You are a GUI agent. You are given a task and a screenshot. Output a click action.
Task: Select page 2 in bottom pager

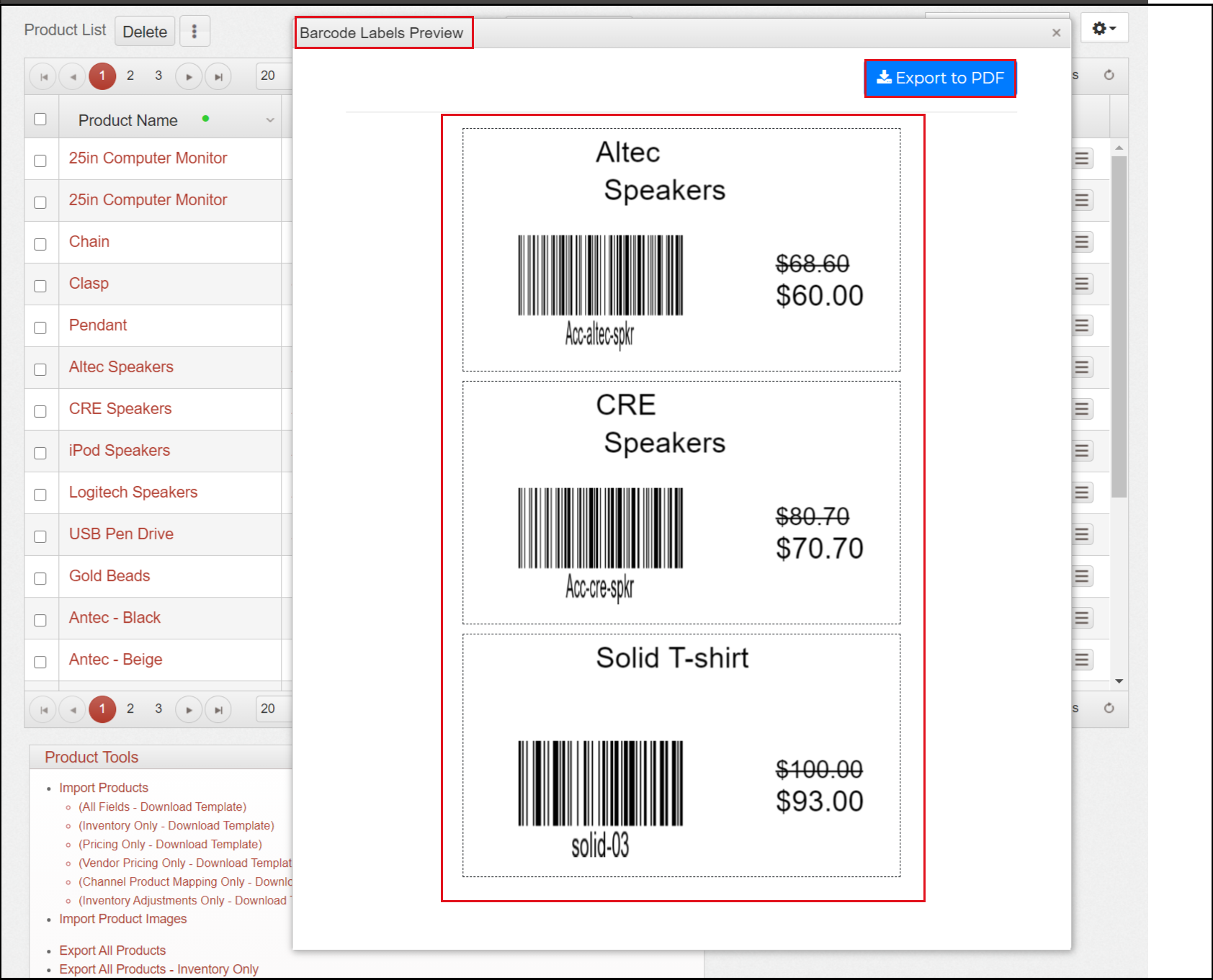130,709
